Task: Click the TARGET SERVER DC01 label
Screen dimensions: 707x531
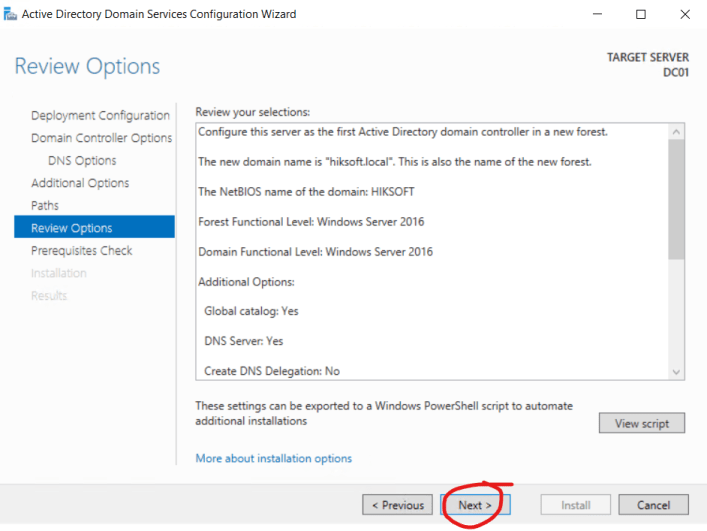Action: point(647,64)
